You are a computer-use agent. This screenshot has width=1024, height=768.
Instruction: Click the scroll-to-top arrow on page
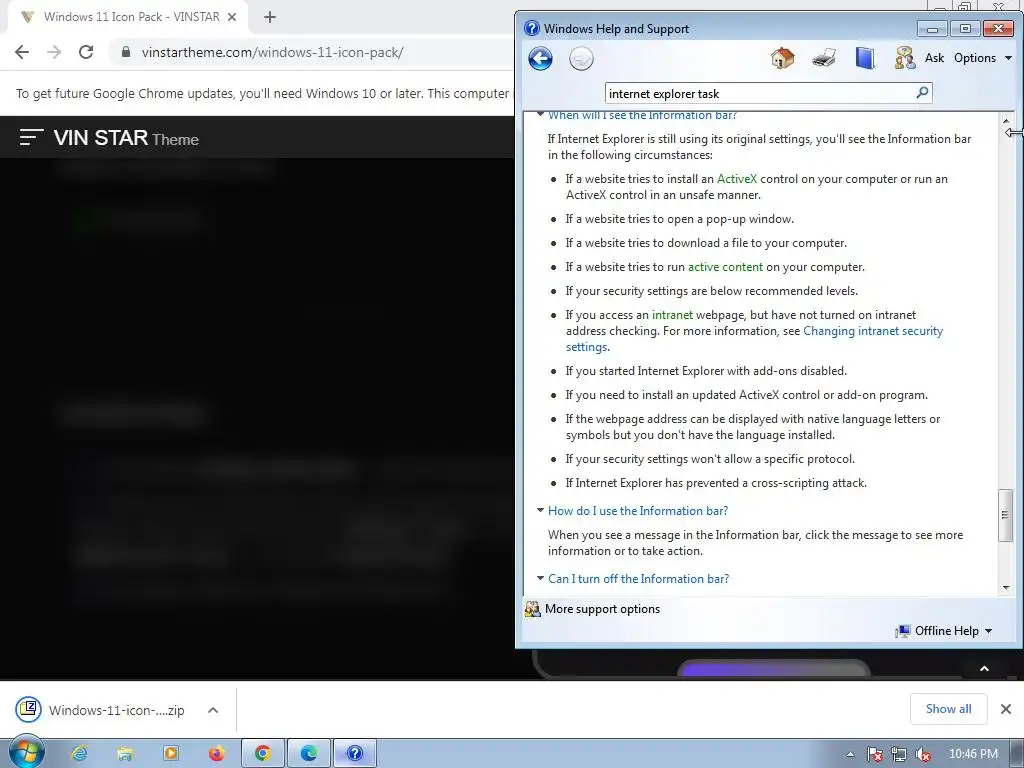(x=984, y=668)
